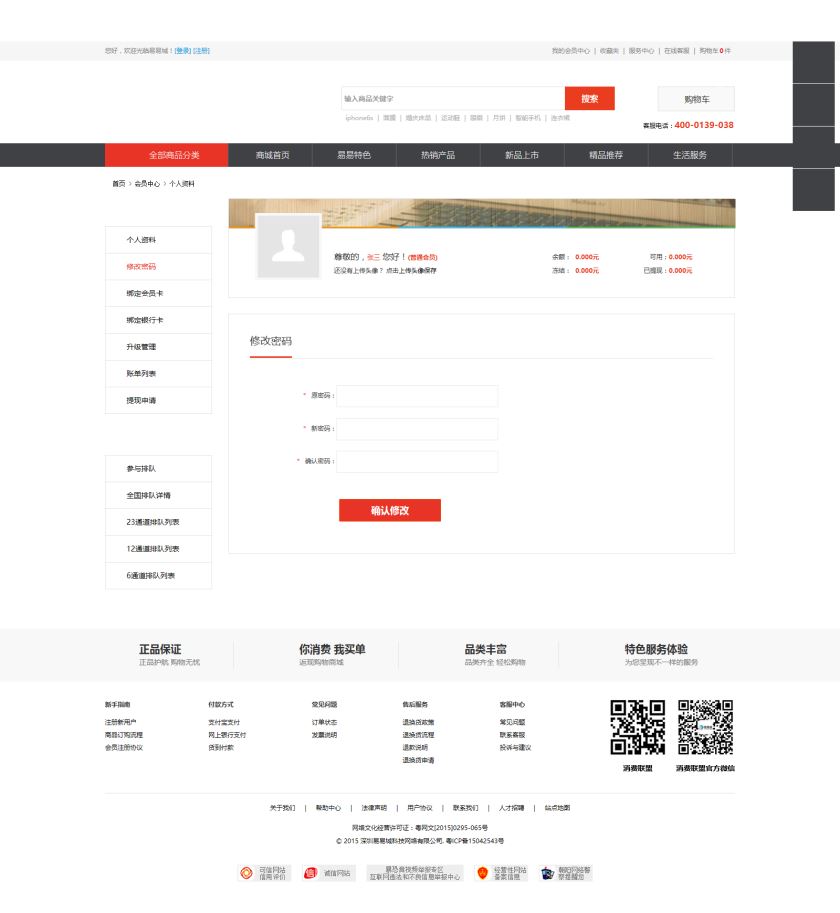This screenshot has width=840, height=913.
Task: Click the default user avatar image
Action: coord(288,246)
